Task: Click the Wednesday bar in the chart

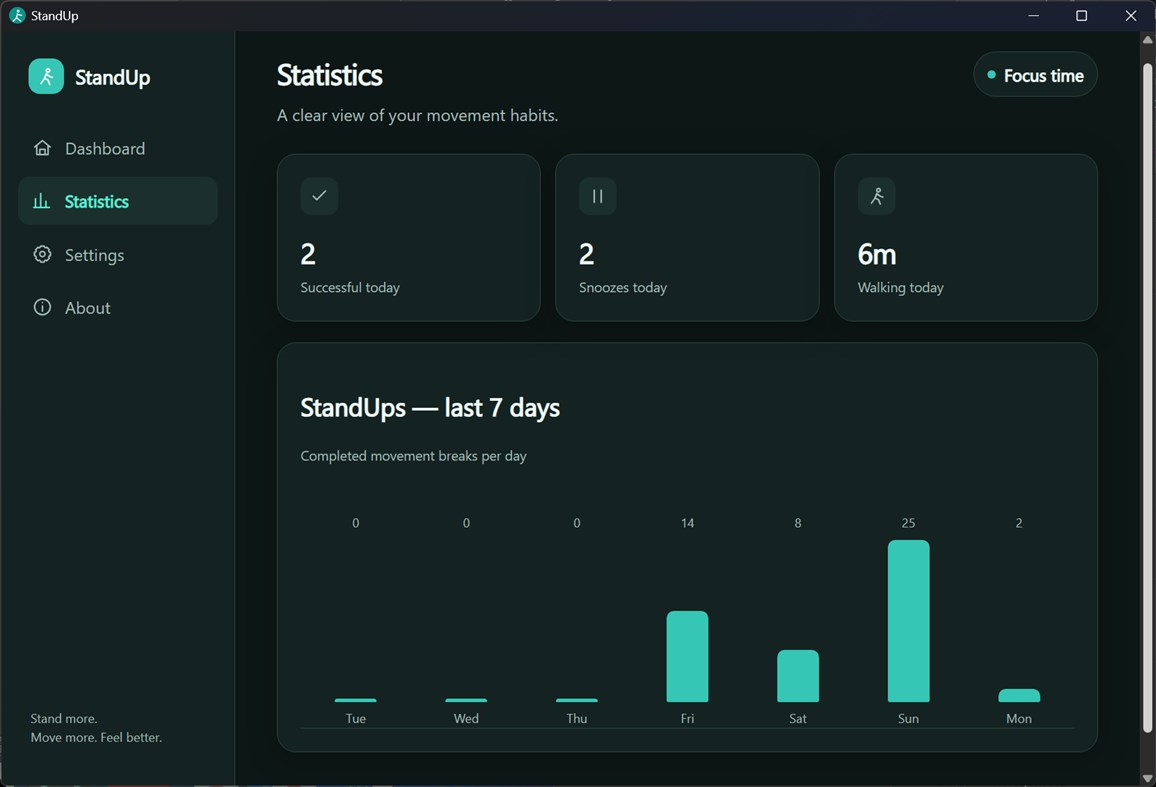Action: click(x=466, y=700)
